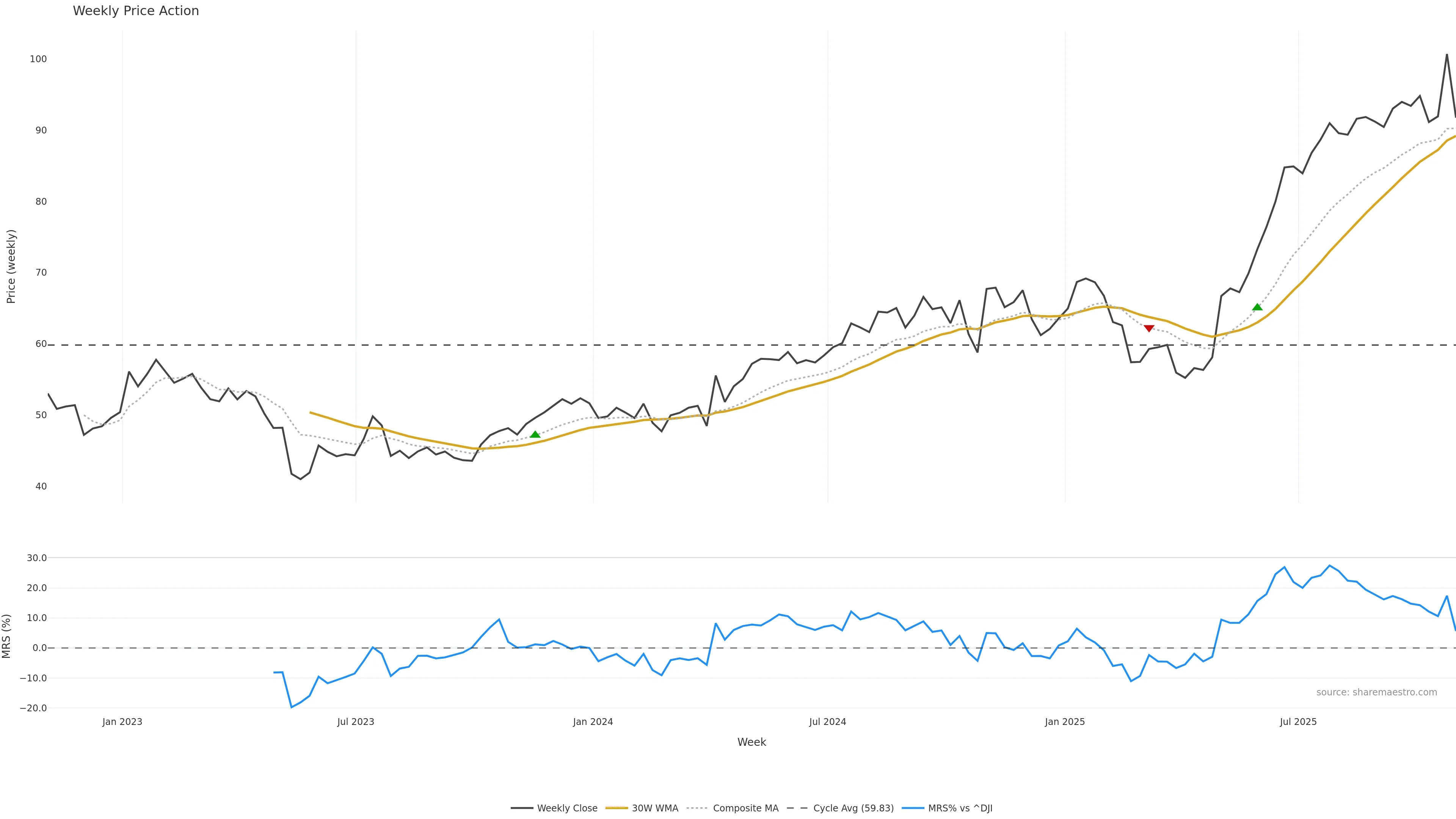Click the green triangle marker near late 2023
Viewport: 1456px width, 819px height.
[535, 434]
